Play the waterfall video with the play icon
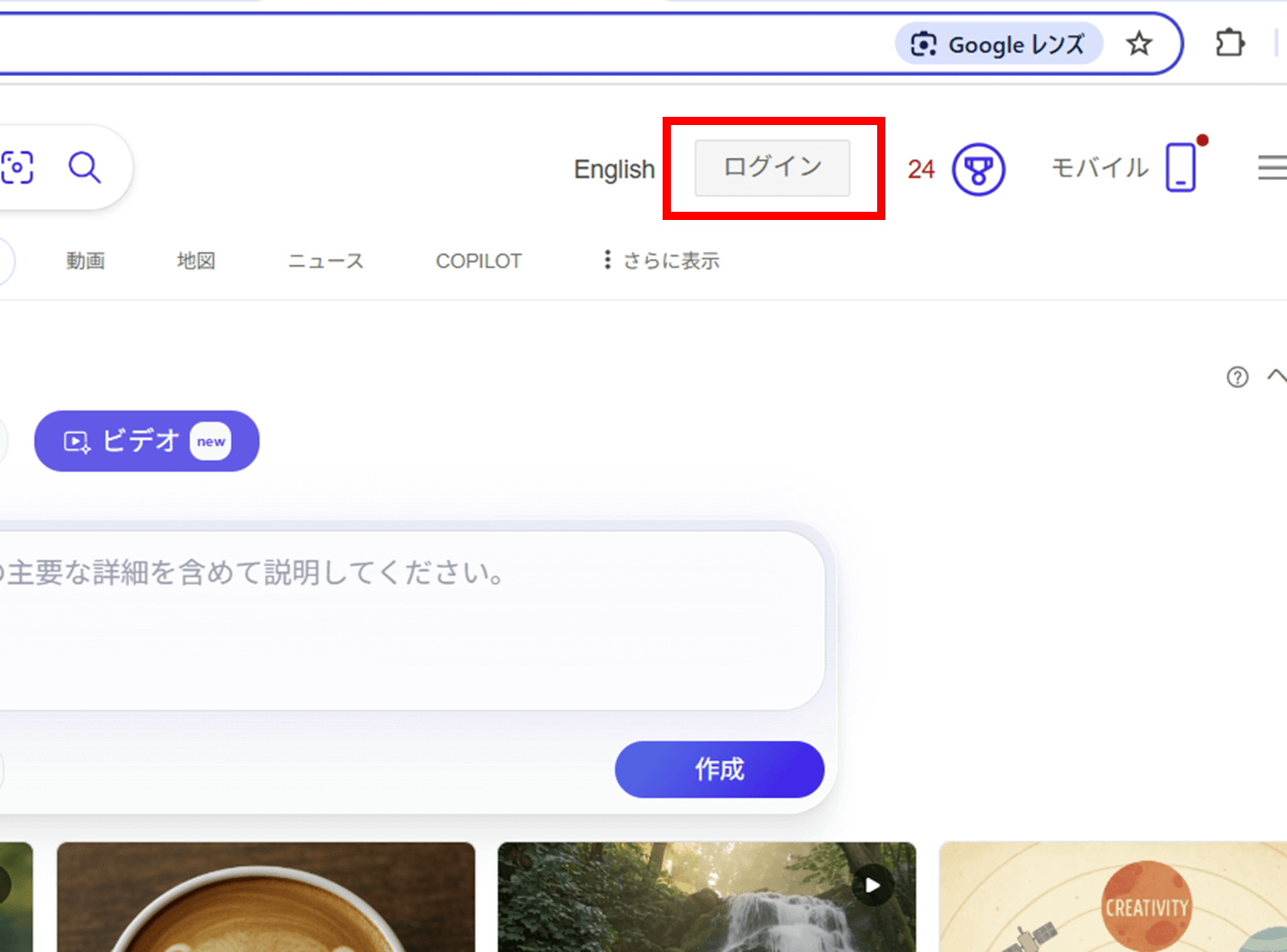This screenshot has height=952, width=1287. 873,885
